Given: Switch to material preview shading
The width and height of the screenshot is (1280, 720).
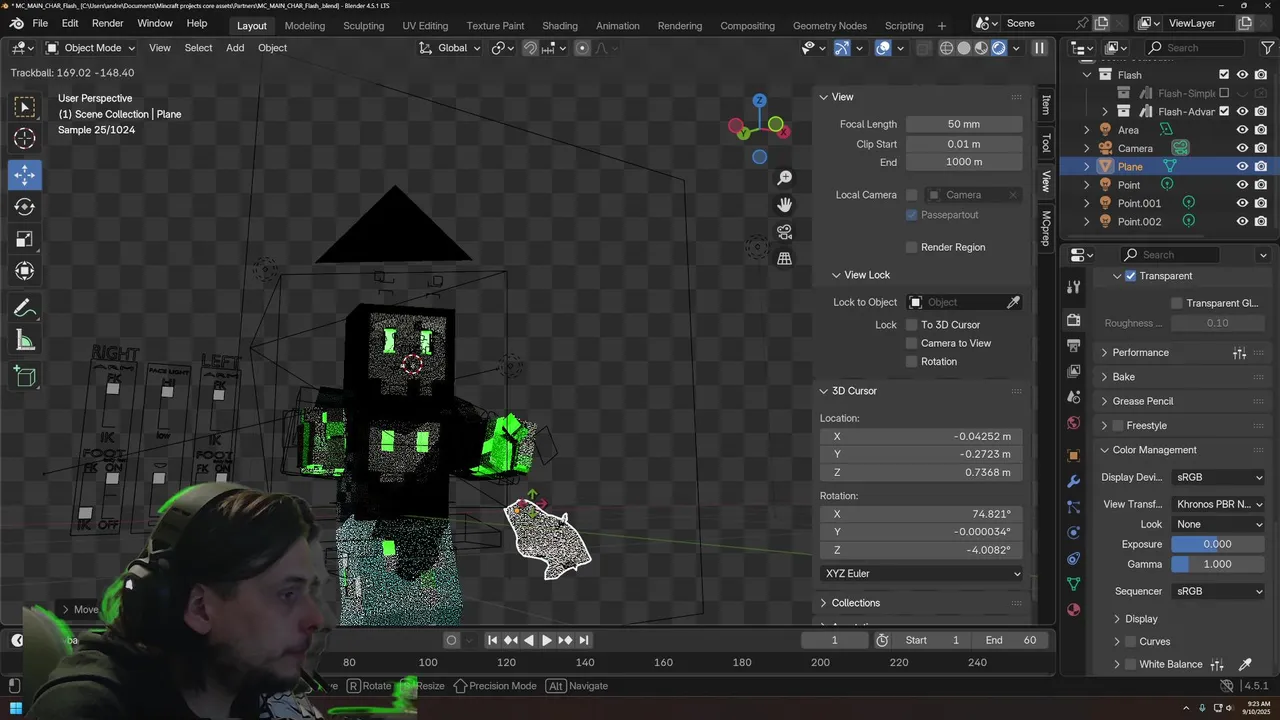Looking at the screenshot, I should (981, 48).
